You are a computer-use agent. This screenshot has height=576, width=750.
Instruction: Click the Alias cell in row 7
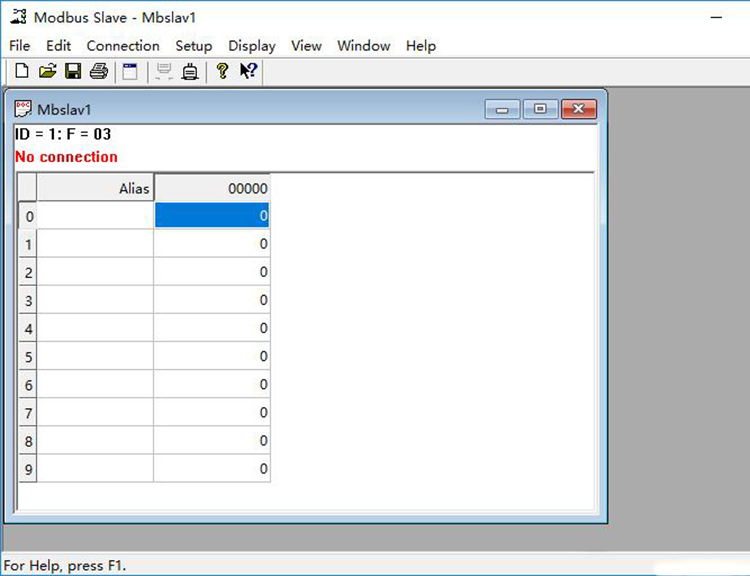coord(95,412)
